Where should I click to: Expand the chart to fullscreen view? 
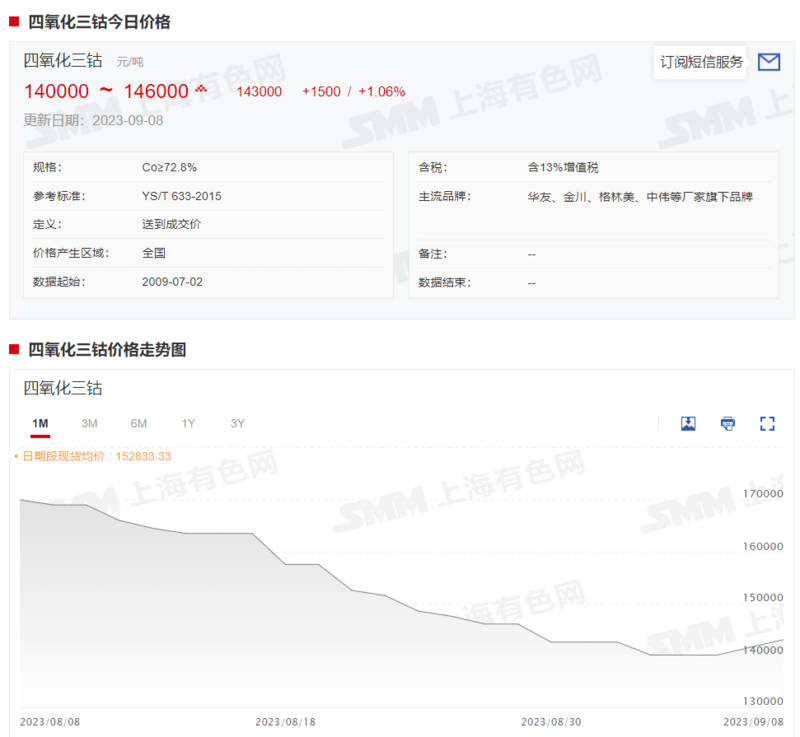point(767,423)
